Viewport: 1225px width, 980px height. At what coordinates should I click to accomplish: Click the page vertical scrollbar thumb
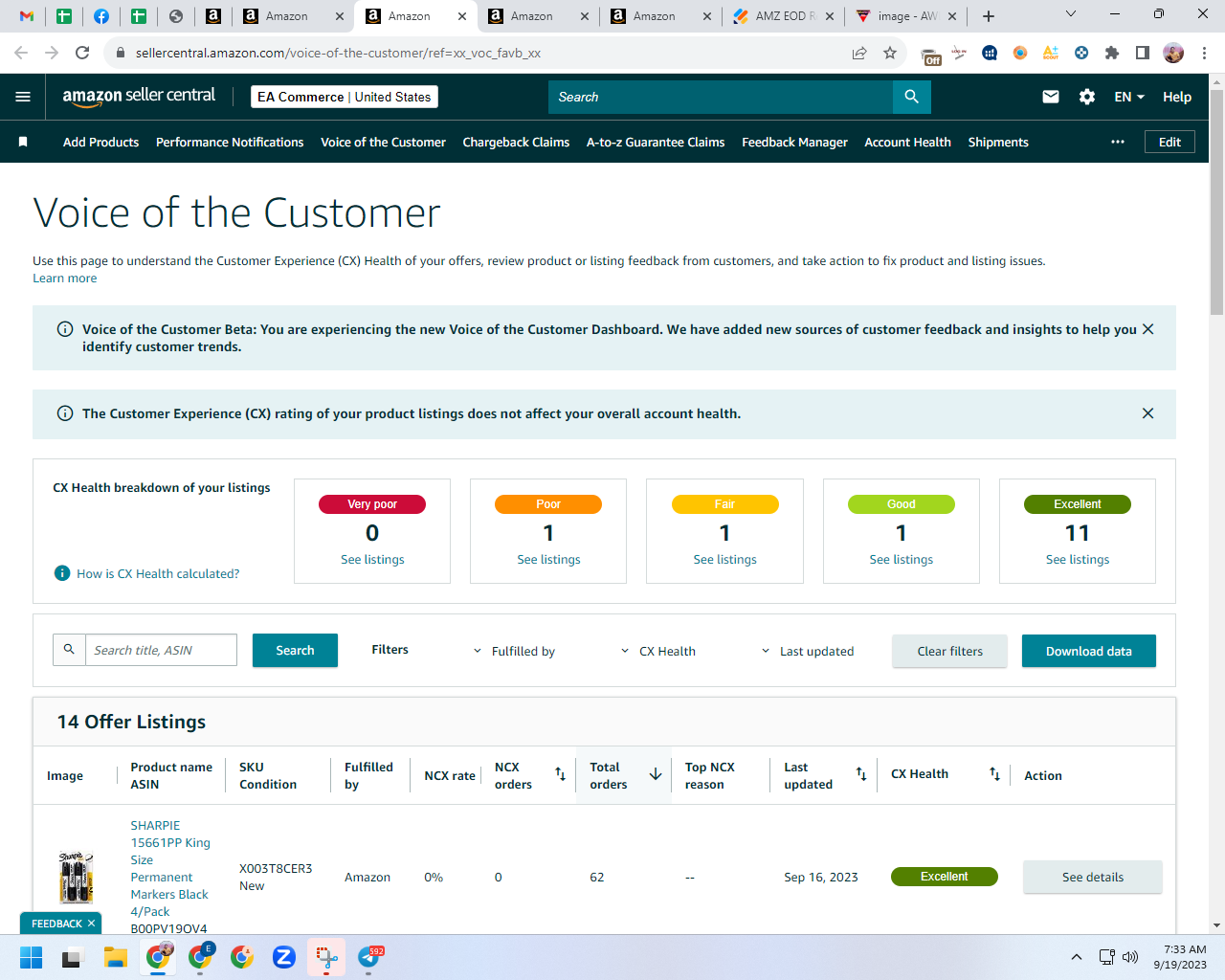[1216, 202]
